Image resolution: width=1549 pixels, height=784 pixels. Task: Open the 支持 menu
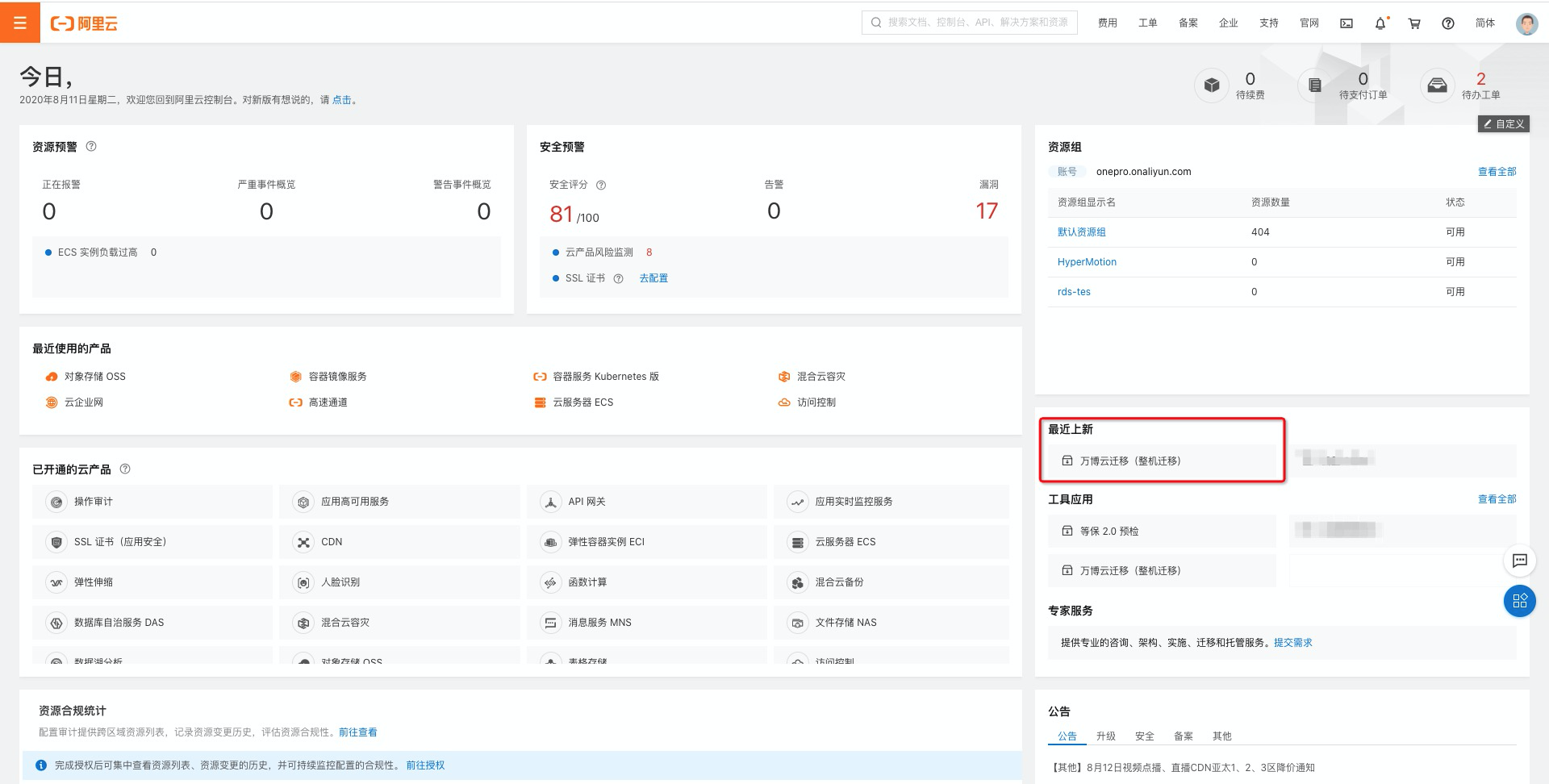[1269, 23]
